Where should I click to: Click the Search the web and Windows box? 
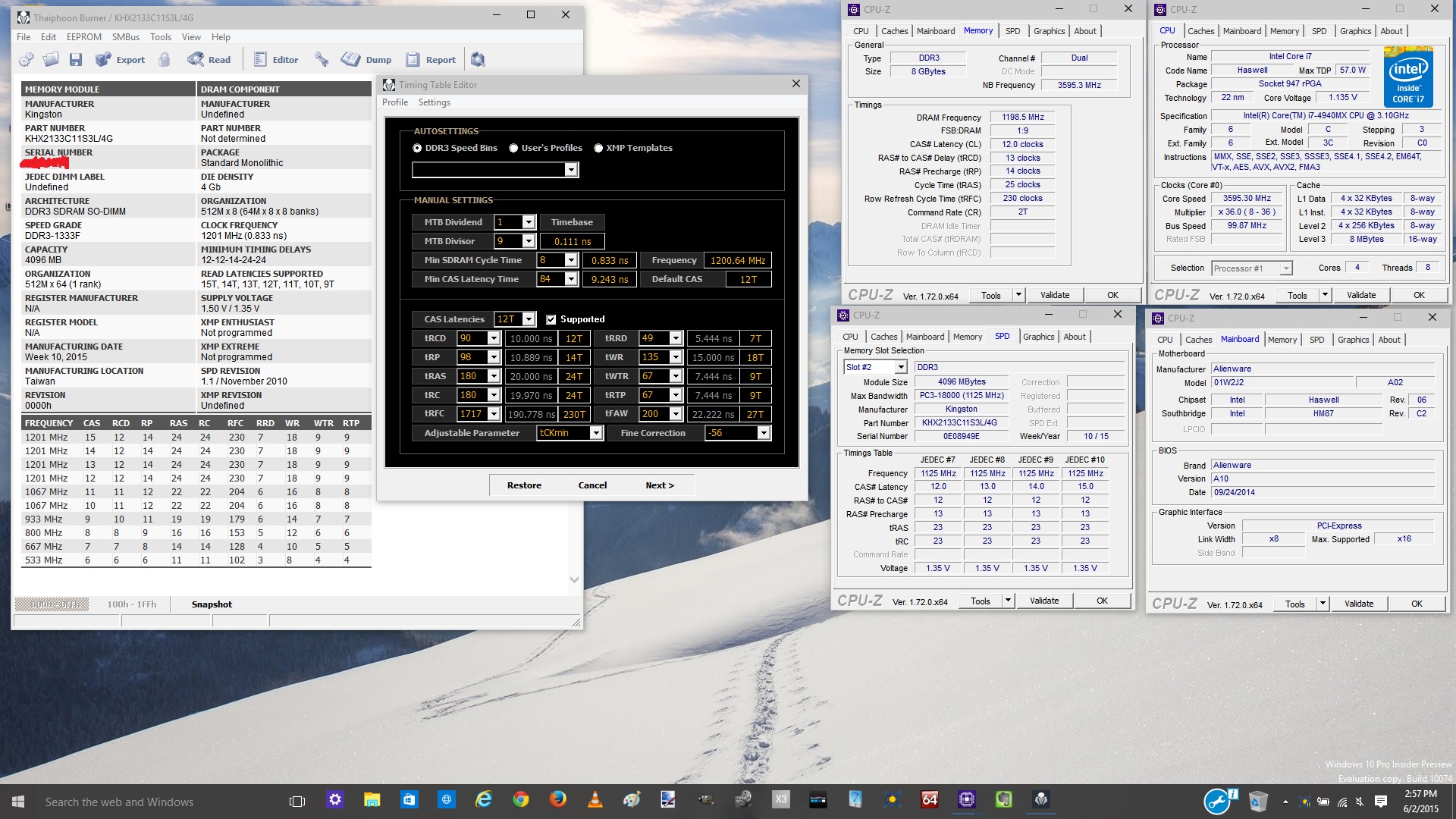(x=158, y=802)
